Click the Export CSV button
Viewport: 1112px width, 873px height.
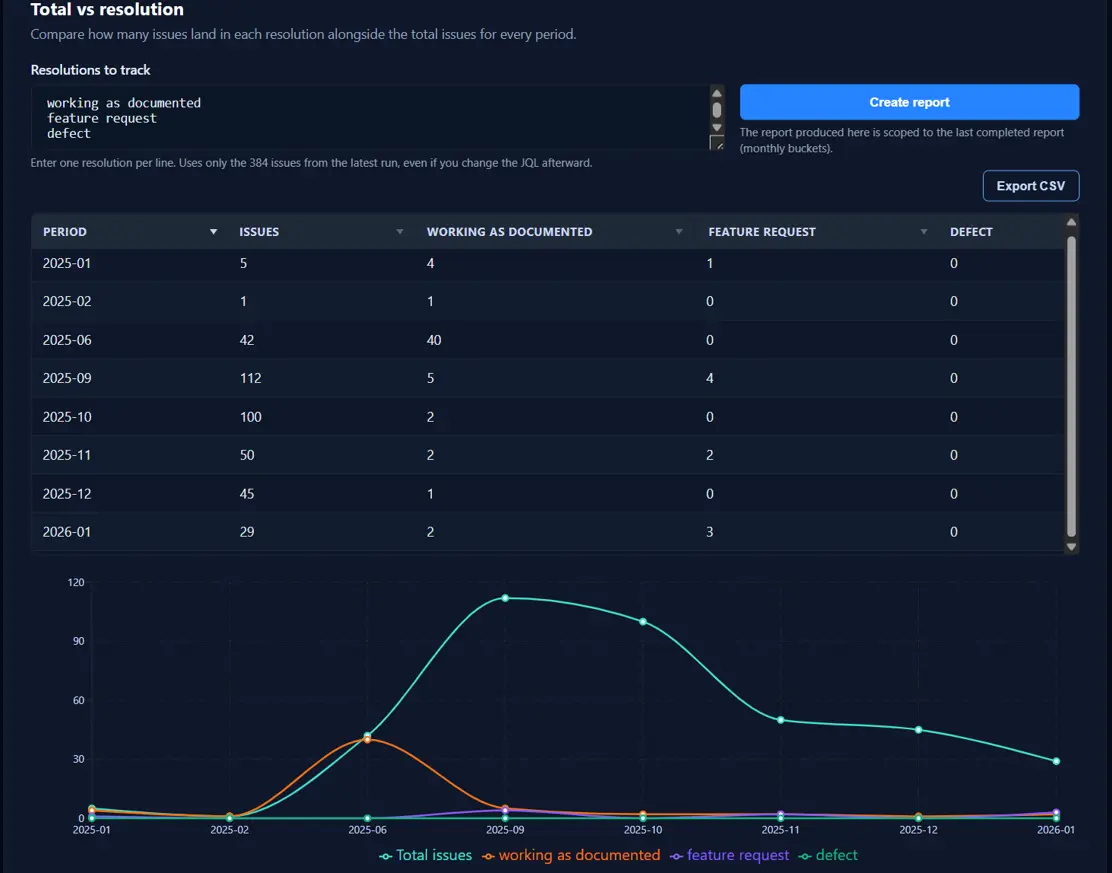[x=1031, y=185]
